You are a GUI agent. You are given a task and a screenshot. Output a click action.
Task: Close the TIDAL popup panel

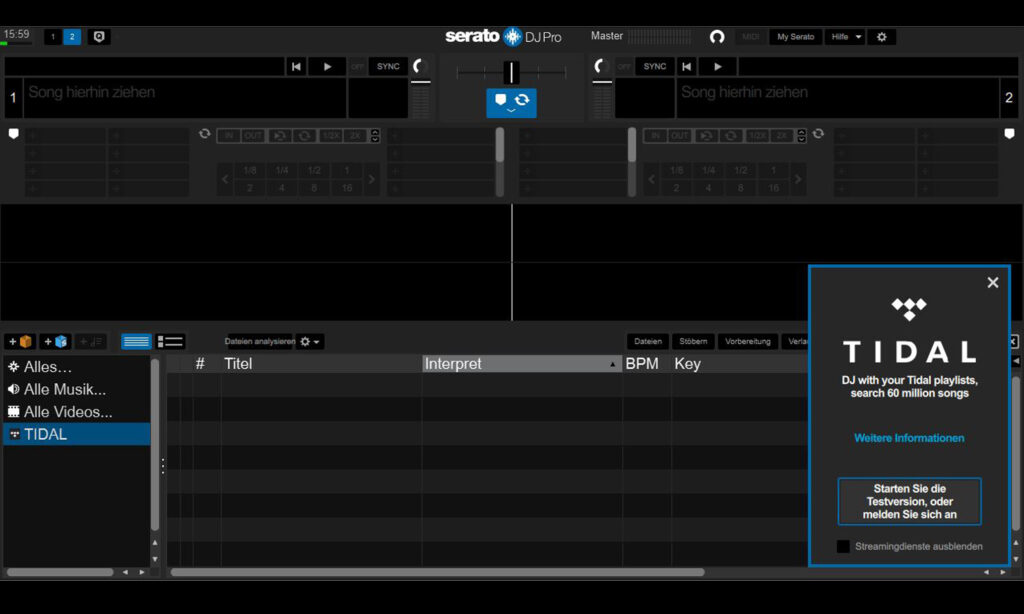pos(993,282)
